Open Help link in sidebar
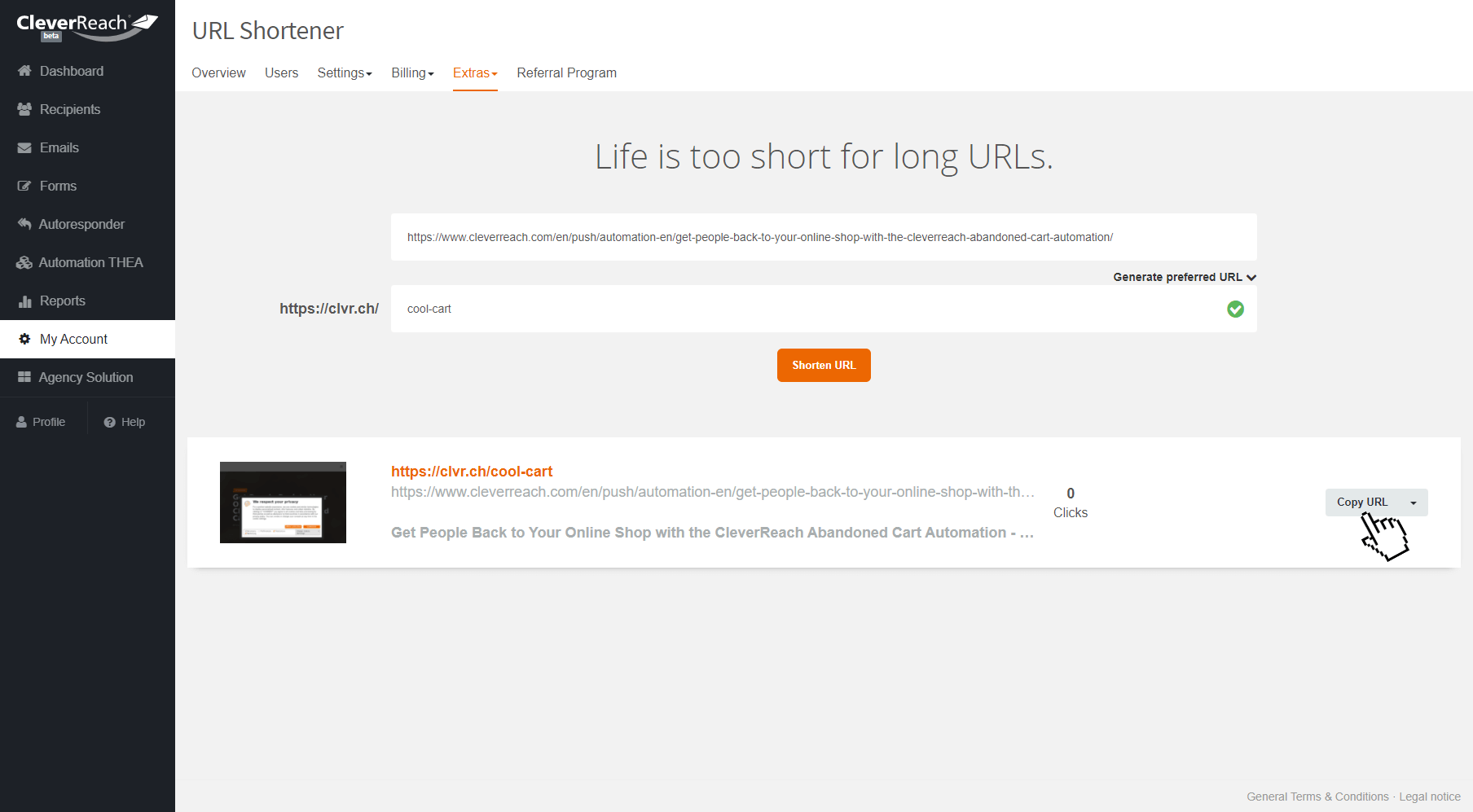1473x812 pixels. [125, 422]
